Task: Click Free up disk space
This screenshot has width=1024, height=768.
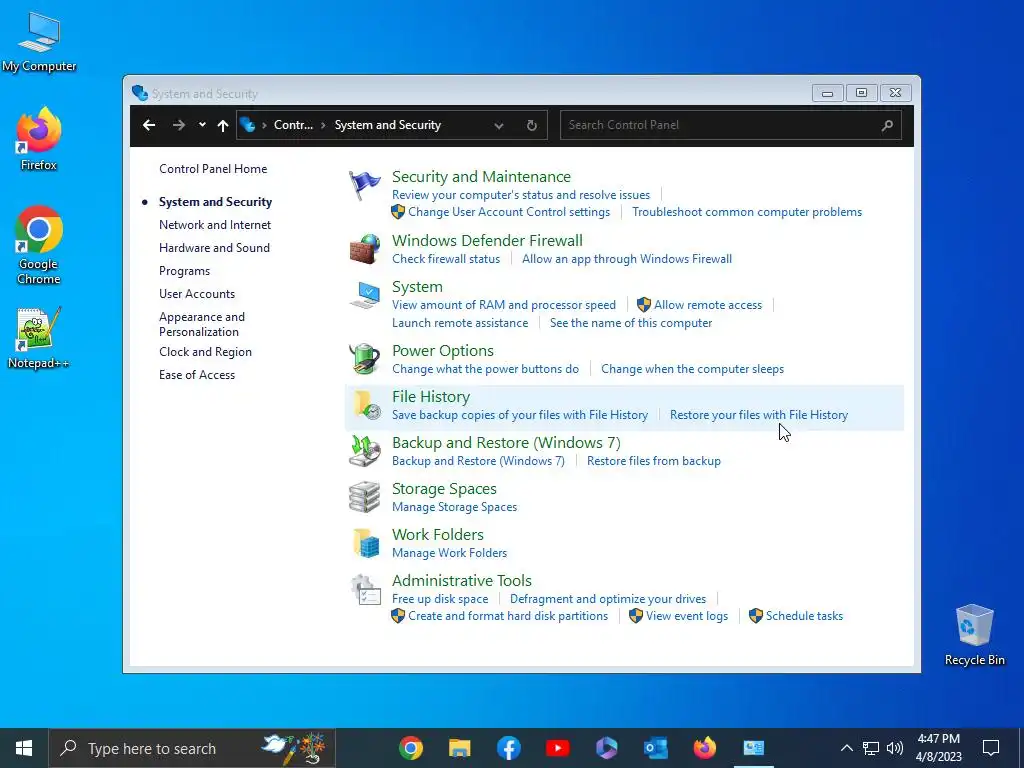Action: point(440,599)
